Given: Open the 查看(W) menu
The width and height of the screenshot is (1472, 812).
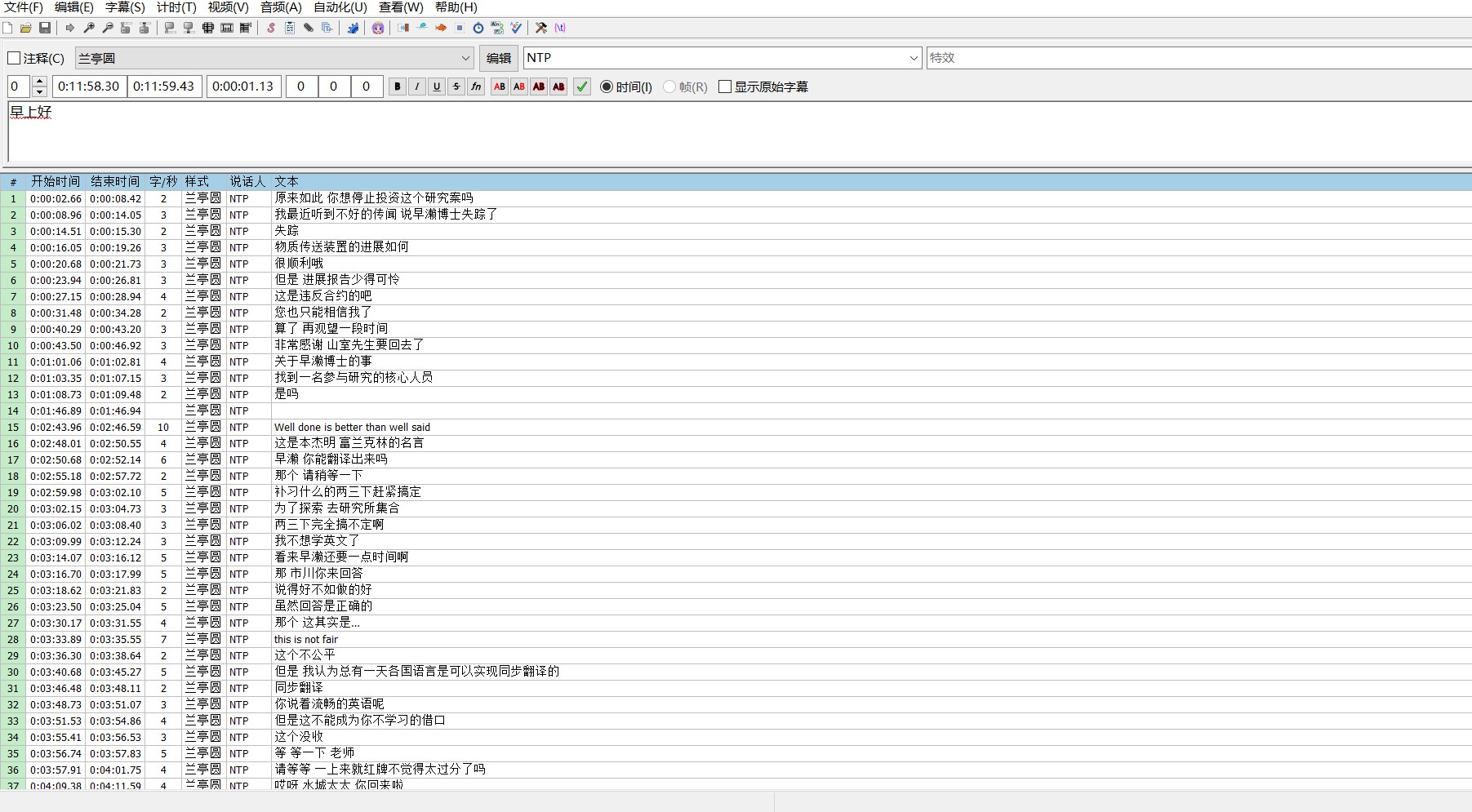Looking at the screenshot, I should (401, 7).
